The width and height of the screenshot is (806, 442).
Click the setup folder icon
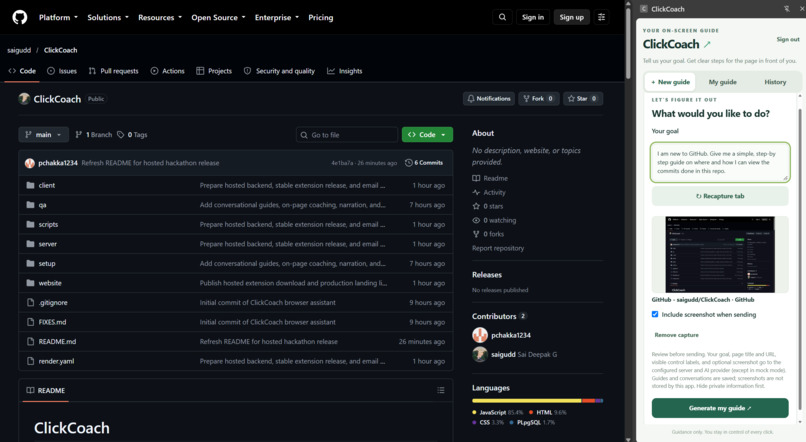(30, 264)
